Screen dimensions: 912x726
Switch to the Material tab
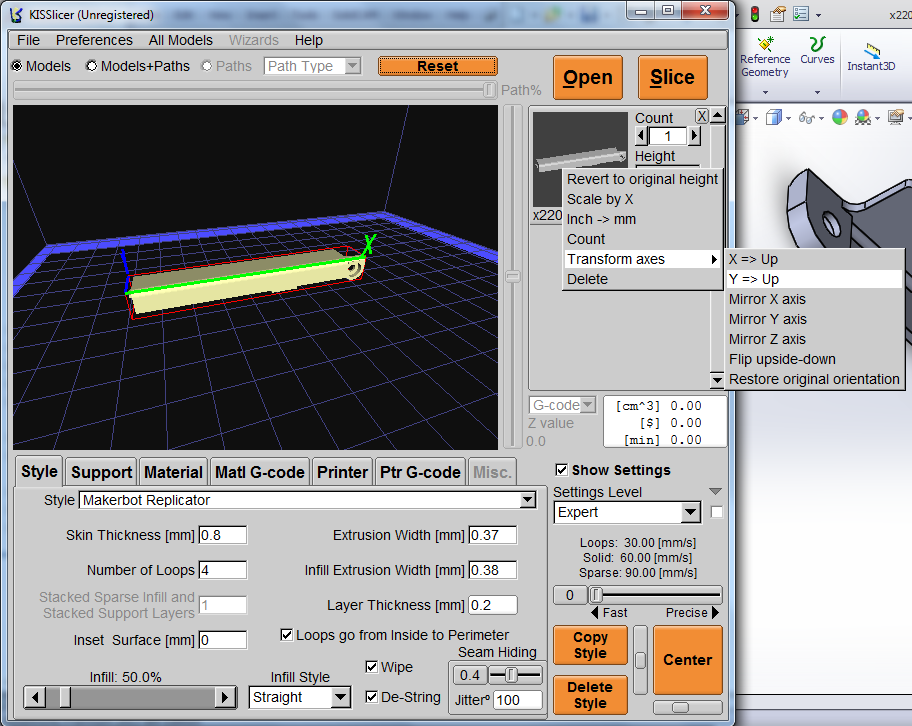click(x=173, y=472)
